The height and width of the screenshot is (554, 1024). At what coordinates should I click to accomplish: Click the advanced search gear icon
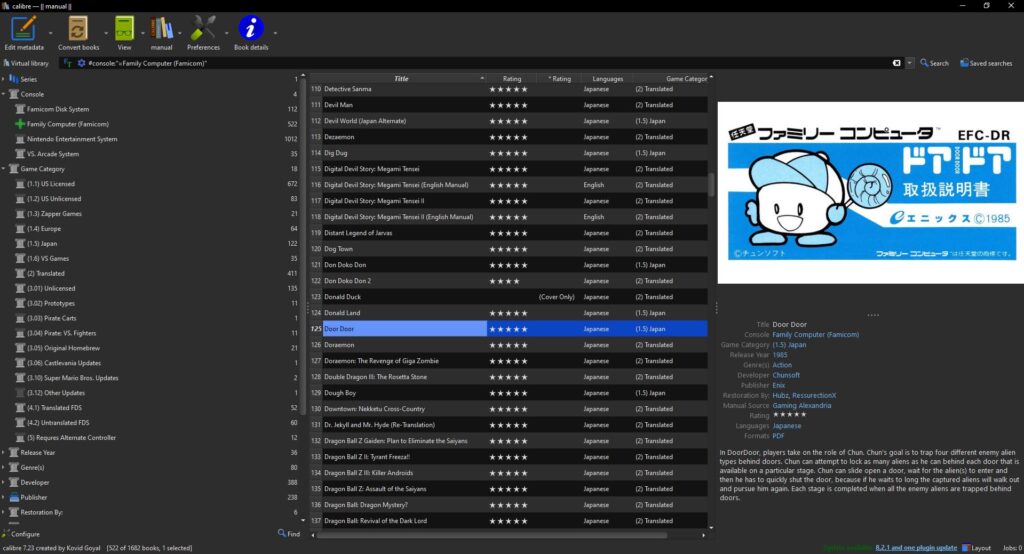pyautogui.click(x=82, y=63)
